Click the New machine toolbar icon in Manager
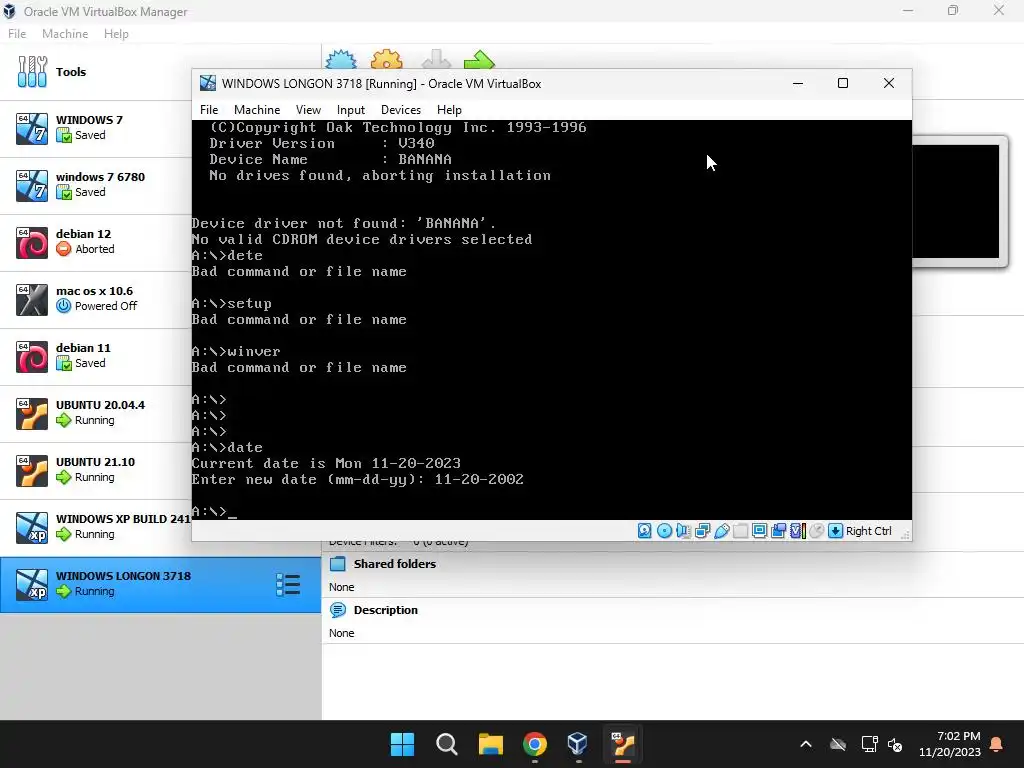The height and width of the screenshot is (768, 1024). [341, 60]
